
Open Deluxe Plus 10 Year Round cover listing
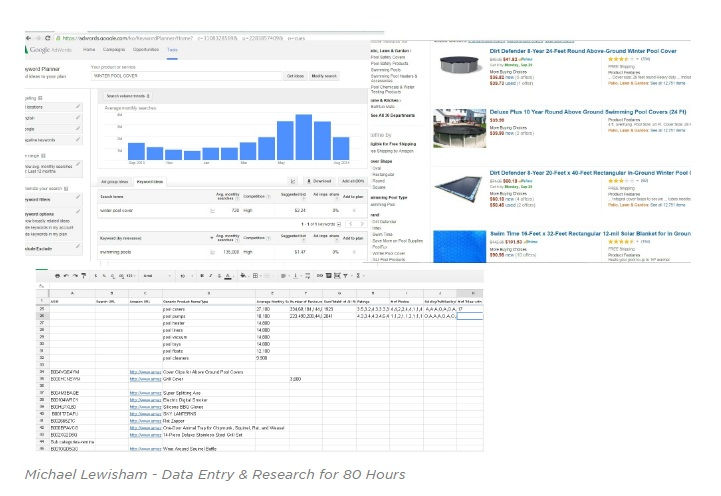point(588,112)
